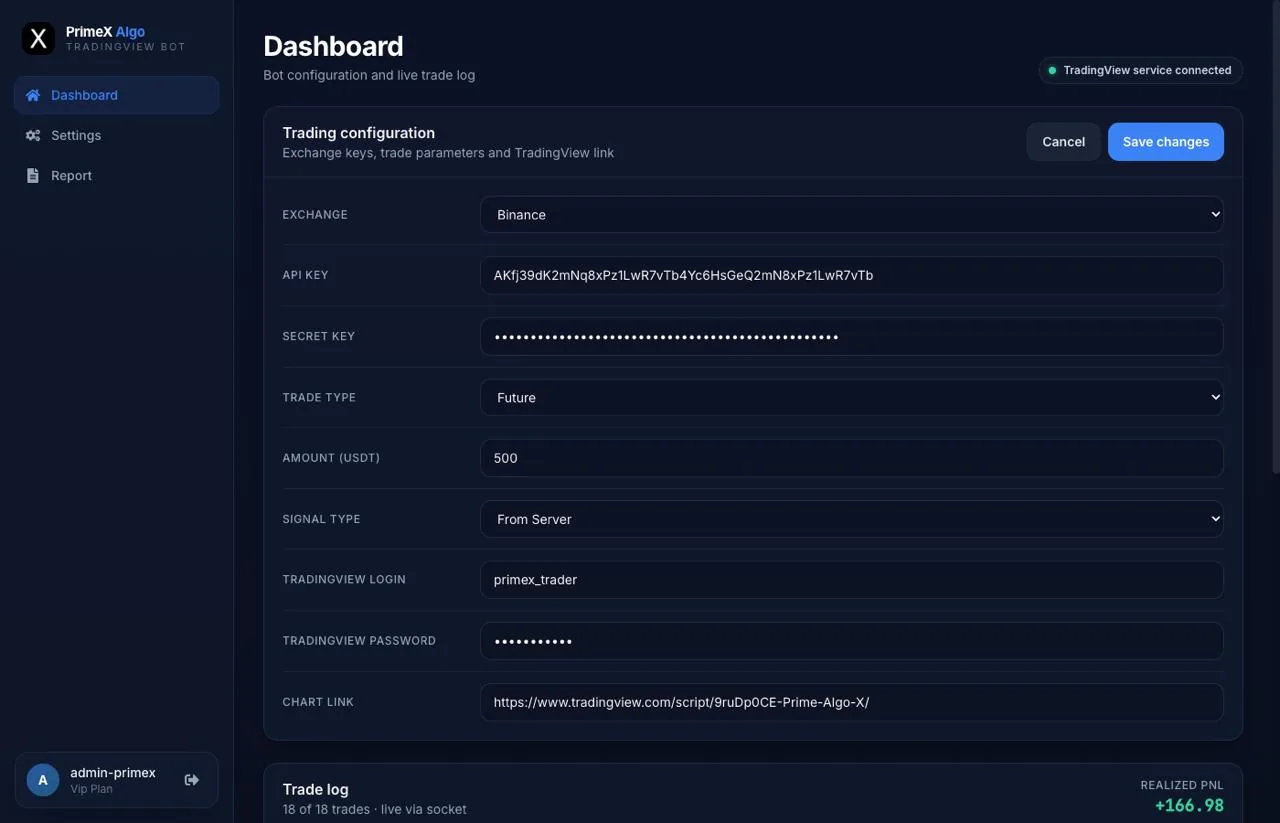Viewport: 1280px width, 823px height.
Task: Click the realized PNL value +166.98
Action: pos(1189,805)
